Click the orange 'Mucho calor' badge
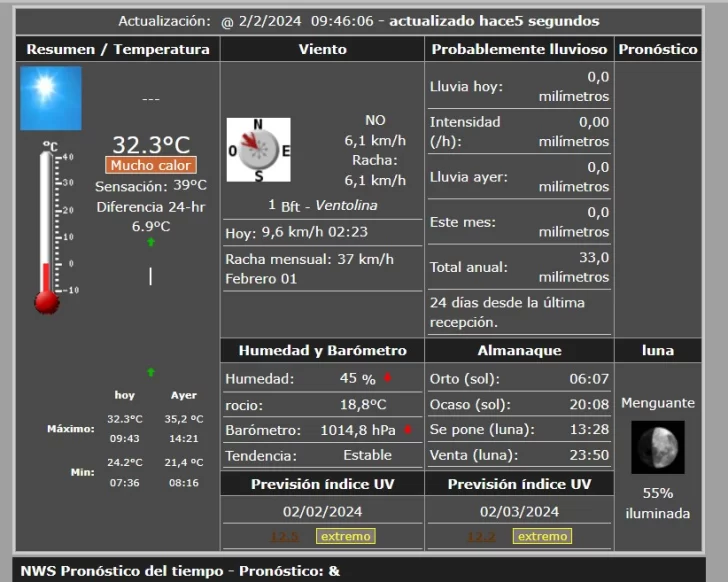The image size is (728, 582). (x=151, y=165)
